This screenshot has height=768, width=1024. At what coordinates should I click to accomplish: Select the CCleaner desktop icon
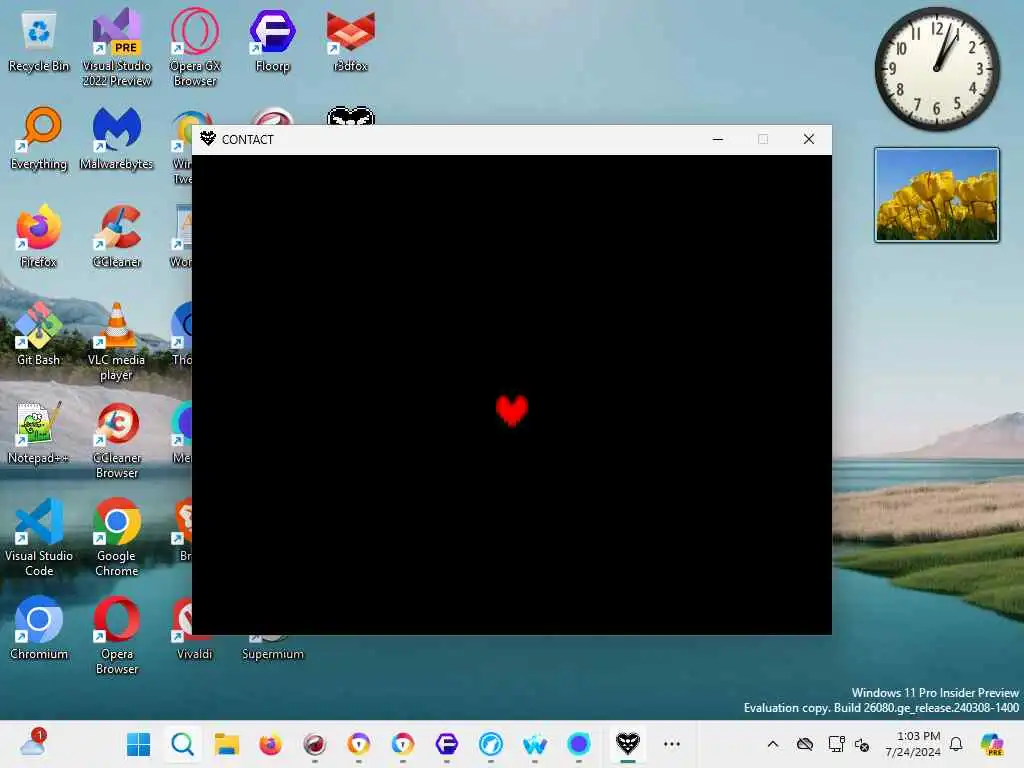[x=116, y=236]
